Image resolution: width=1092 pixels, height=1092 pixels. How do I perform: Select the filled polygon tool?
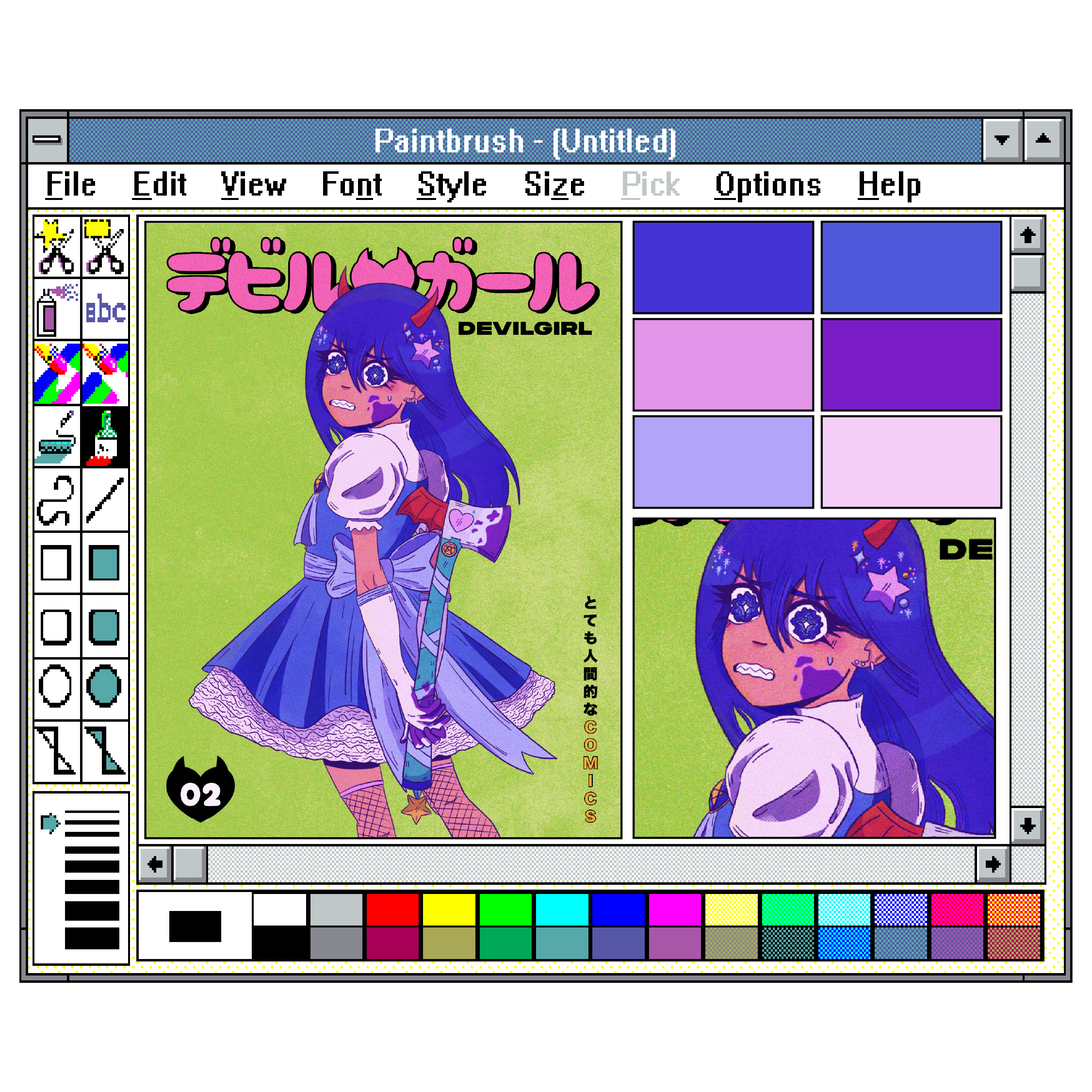click(x=105, y=752)
